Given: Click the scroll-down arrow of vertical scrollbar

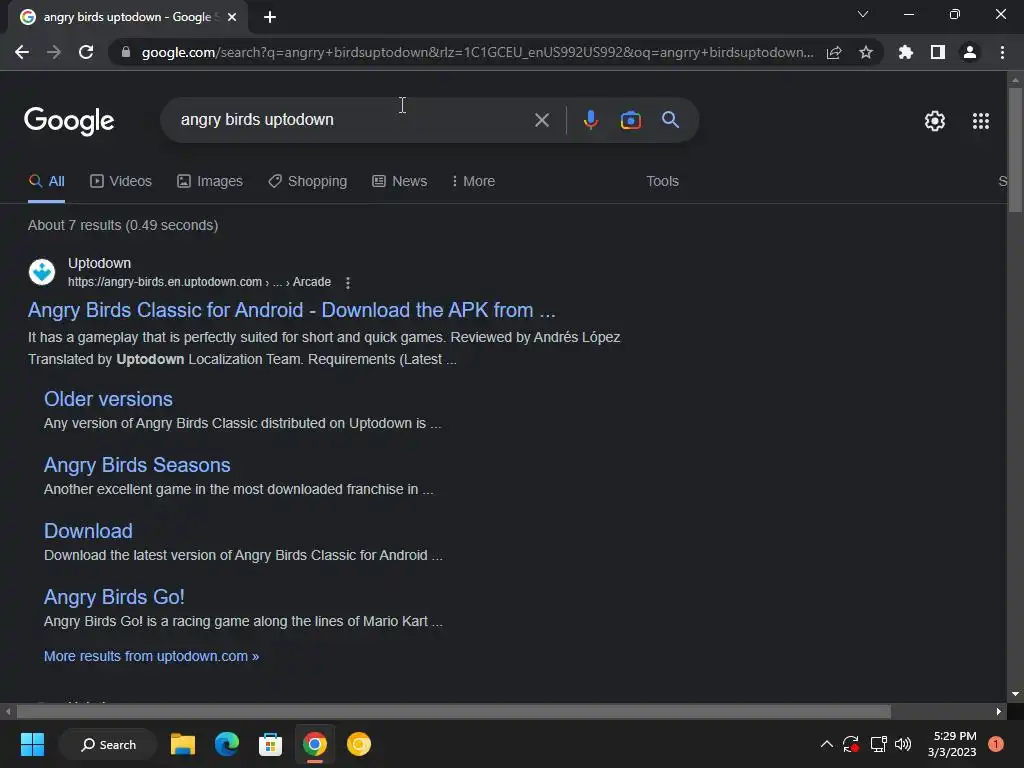Looking at the screenshot, I should click(1015, 694).
